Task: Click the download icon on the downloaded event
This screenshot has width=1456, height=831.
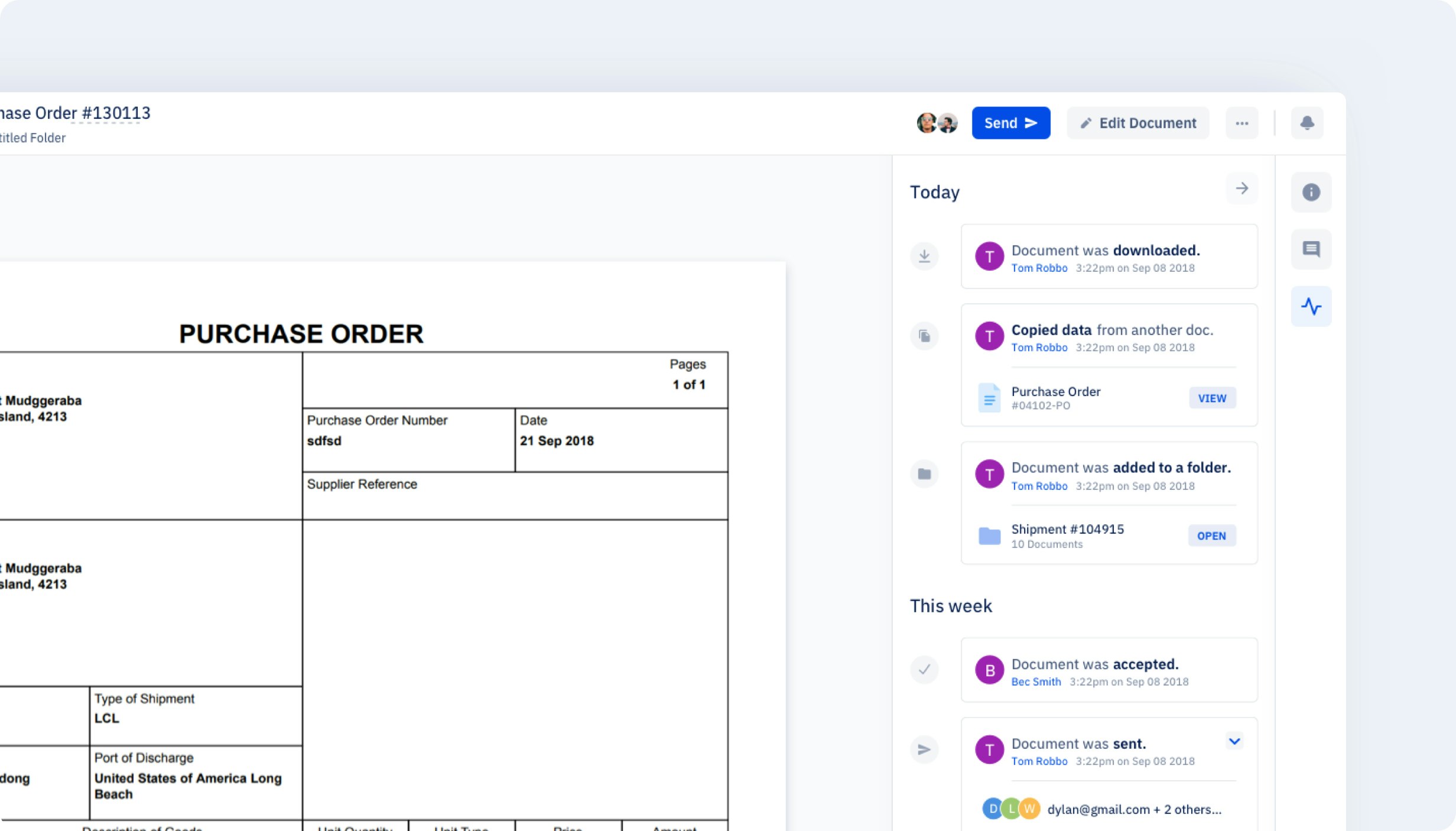Action: coord(924,256)
